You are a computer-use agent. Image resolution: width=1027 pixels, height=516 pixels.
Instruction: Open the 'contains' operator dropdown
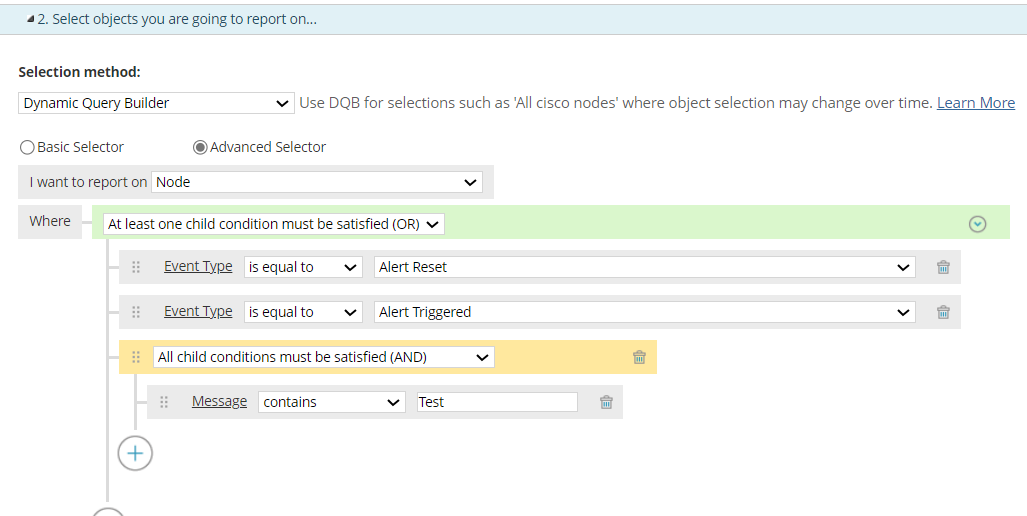[331, 402]
